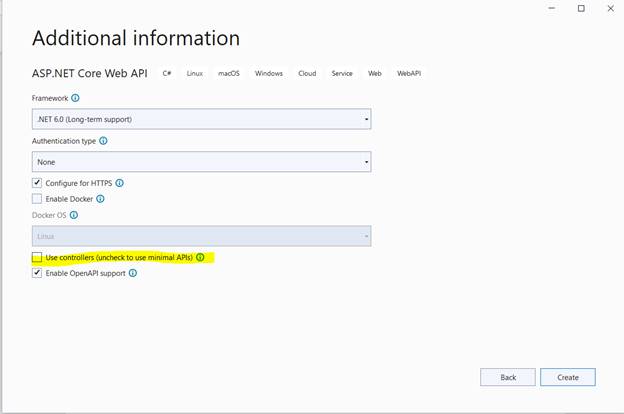The height and width of the screenshot is (414, 624).
Task: Click the Configure for HTTPS info icon
Action: pos(119,183)
